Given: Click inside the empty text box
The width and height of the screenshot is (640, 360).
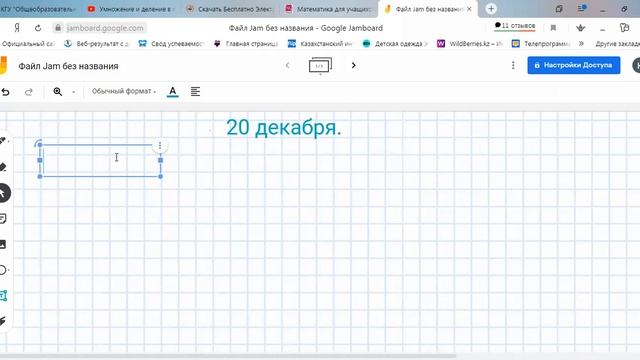Looking at the screenshot, I should (100, 160).
